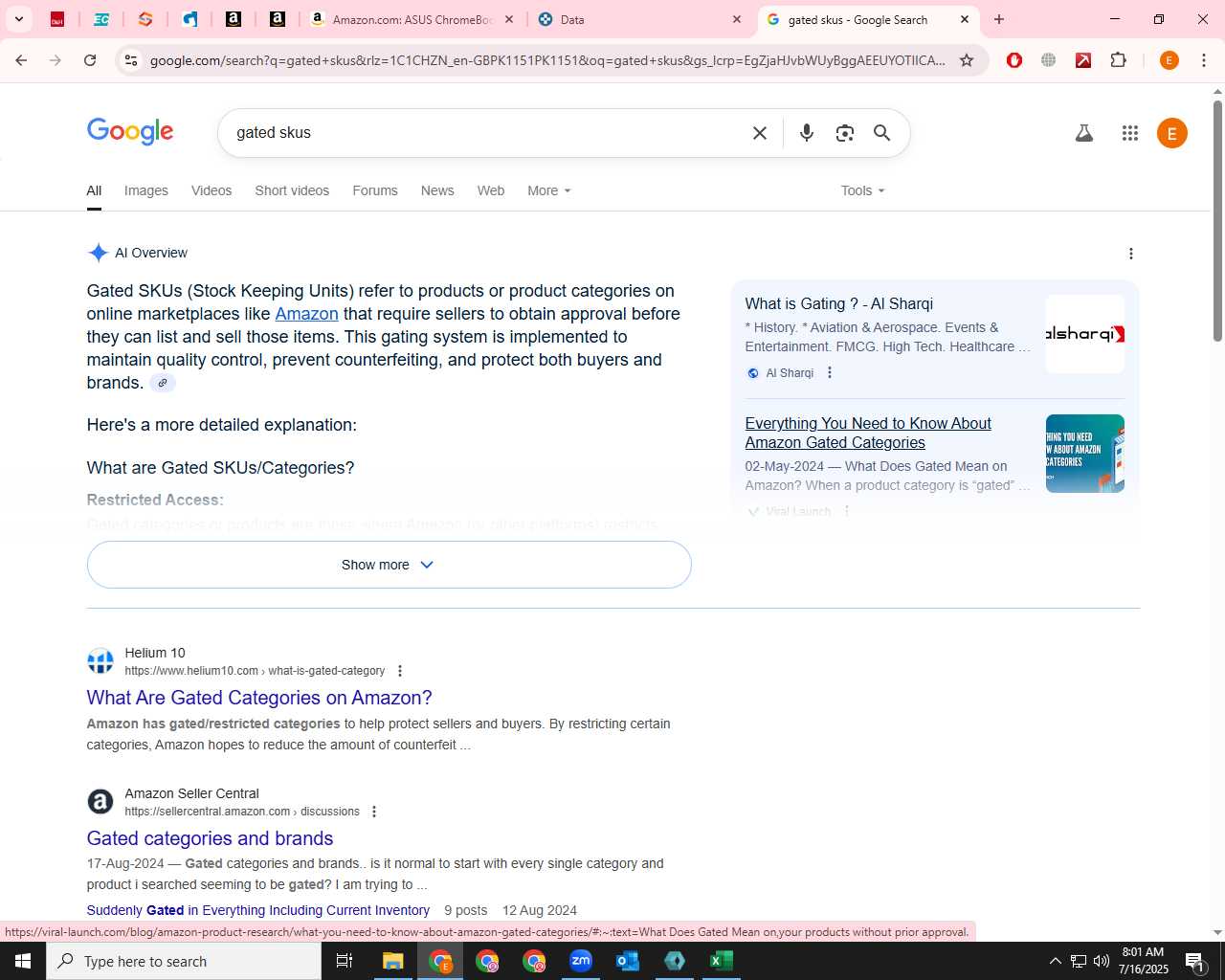View site information icon in address bar
The height and width of the screenshot is (980, 1225).
131,60
